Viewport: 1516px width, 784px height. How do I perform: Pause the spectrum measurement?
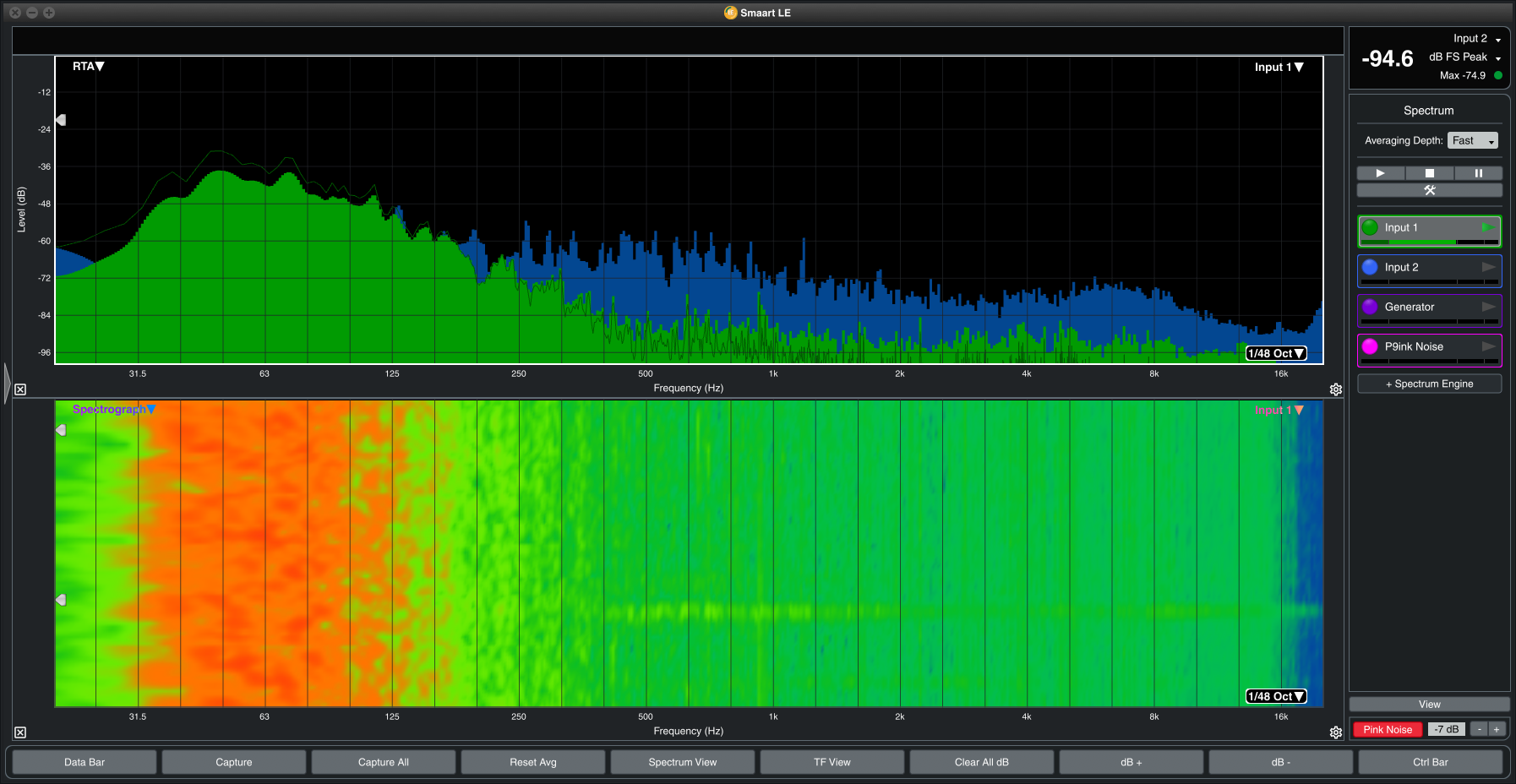(x=1479, y=173)
